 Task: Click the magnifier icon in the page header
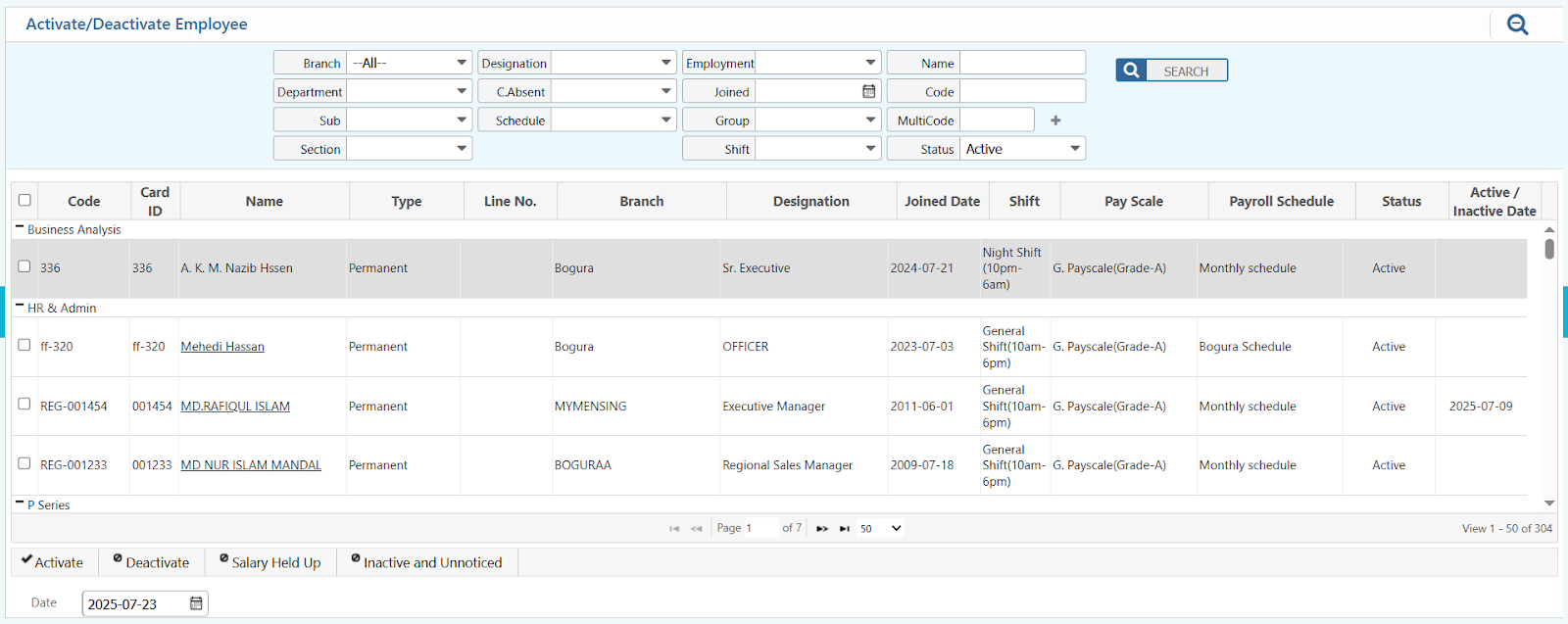1517,24
